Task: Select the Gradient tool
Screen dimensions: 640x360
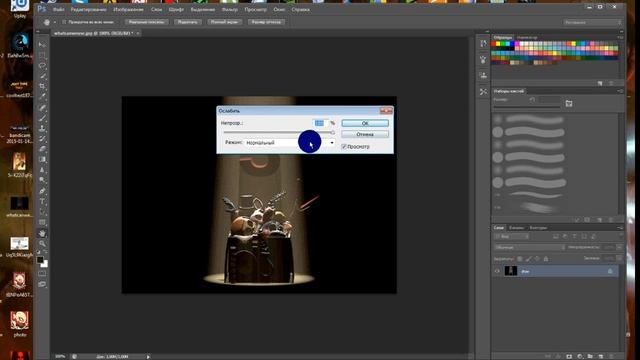Action: point(42,160)
